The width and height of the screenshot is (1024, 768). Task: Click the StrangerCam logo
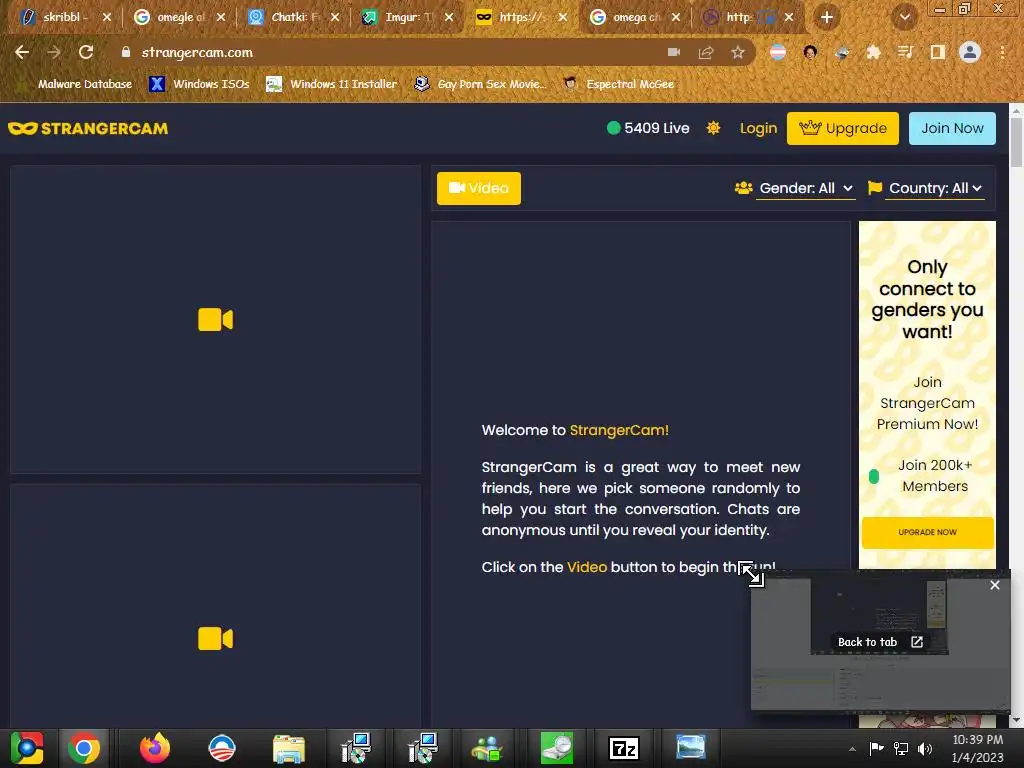pos(88,129)
